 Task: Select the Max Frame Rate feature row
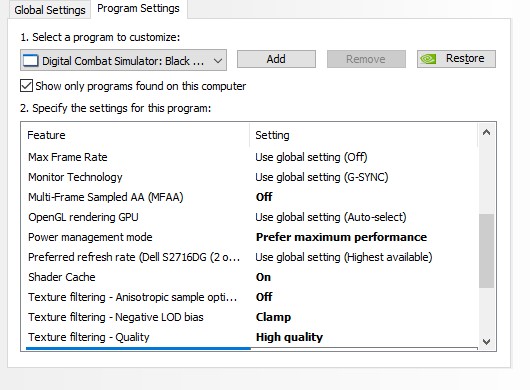click(252, 157)
